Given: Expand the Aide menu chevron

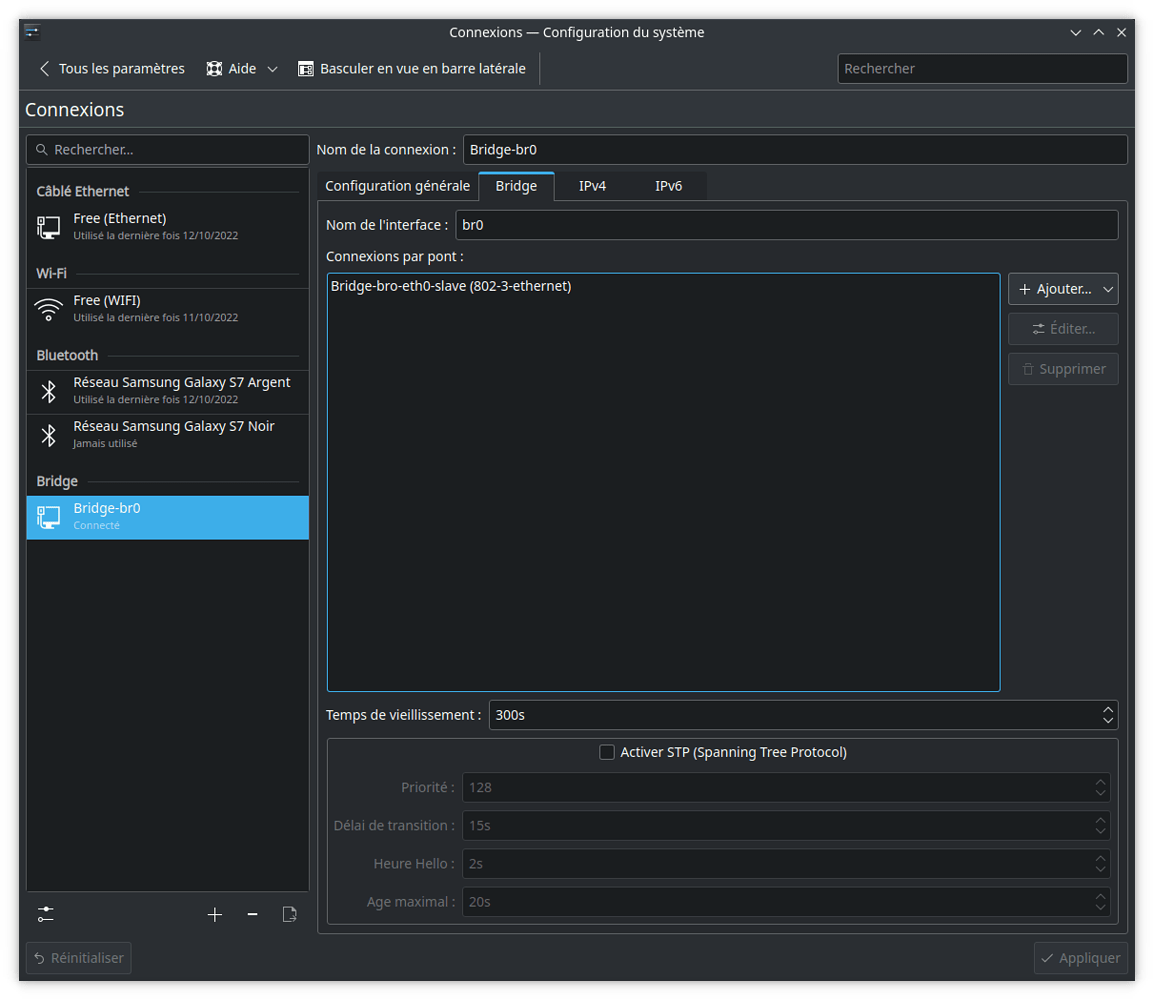Looking at the screenshot, I should tap(271, 68).
